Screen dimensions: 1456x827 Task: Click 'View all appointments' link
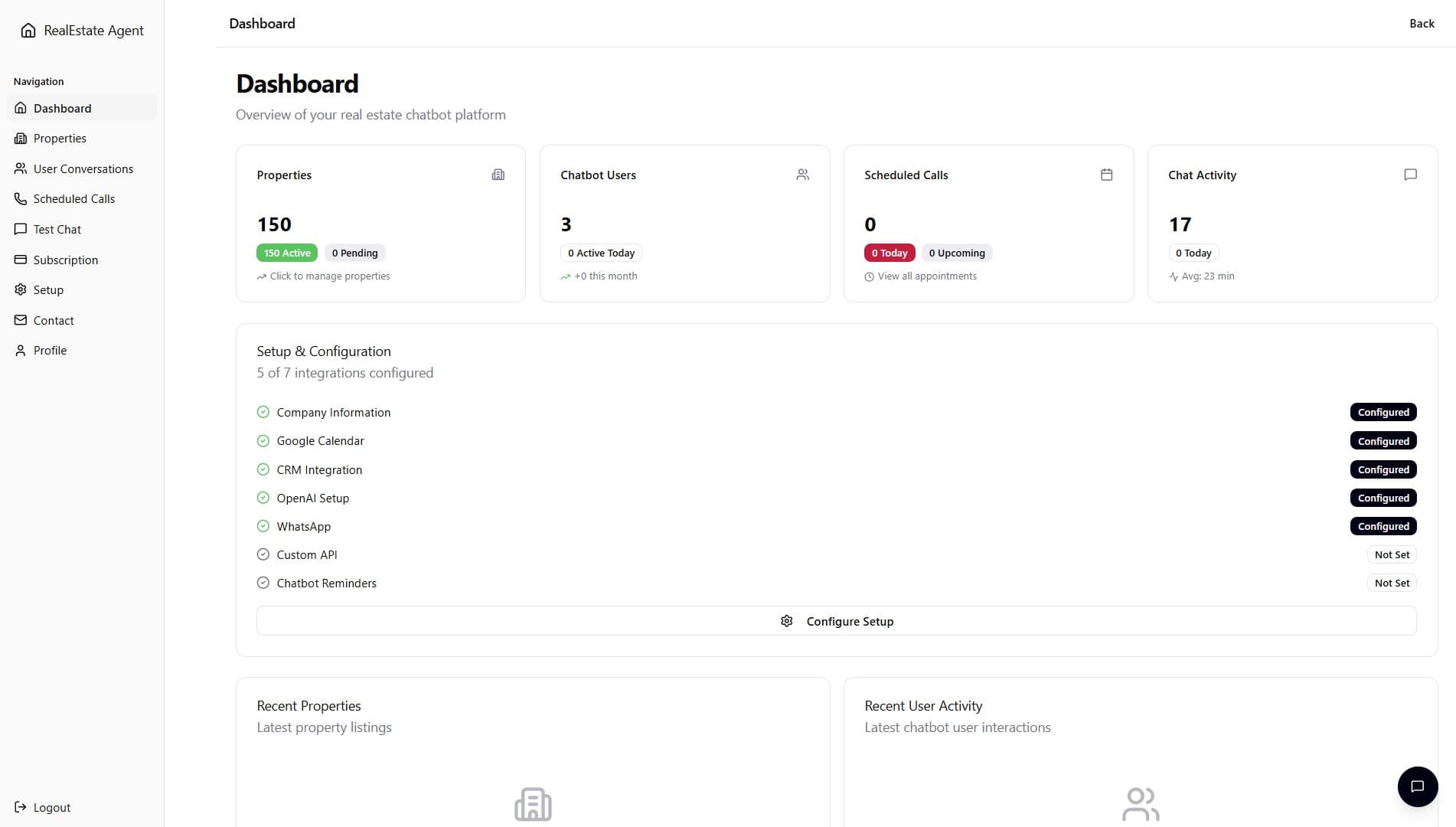927,276
